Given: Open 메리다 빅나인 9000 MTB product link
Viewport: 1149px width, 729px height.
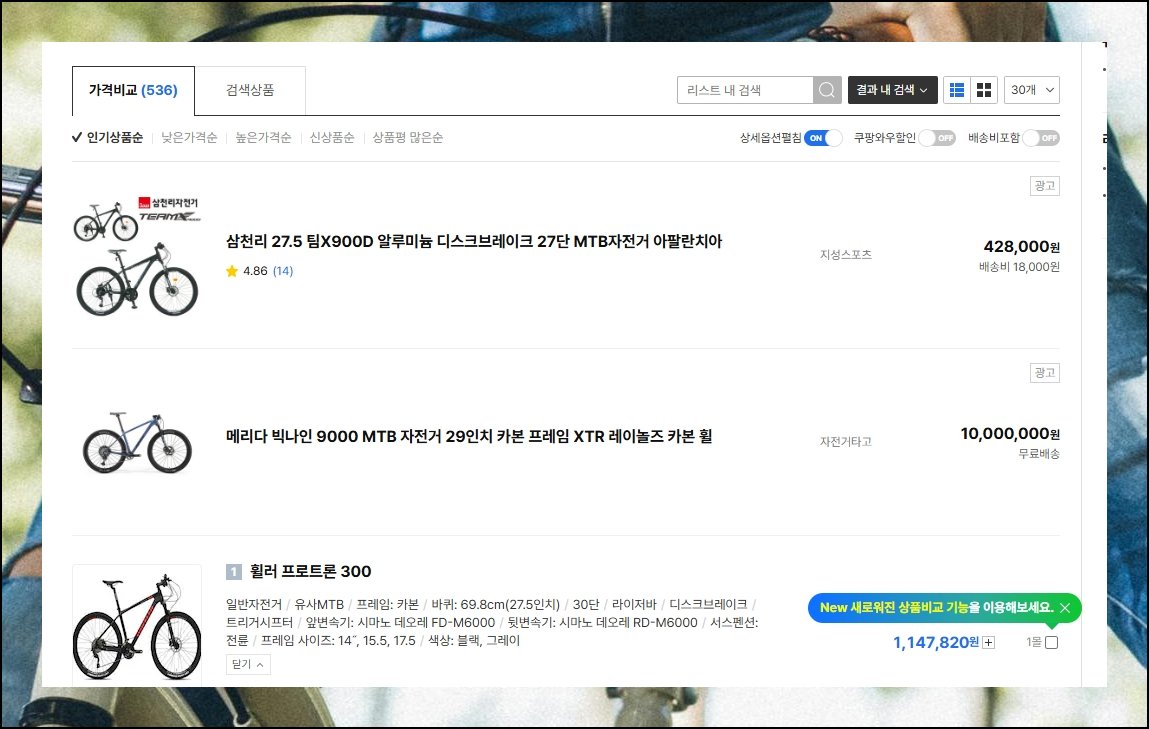Looking at the screenshot, I should click(469, 436).
